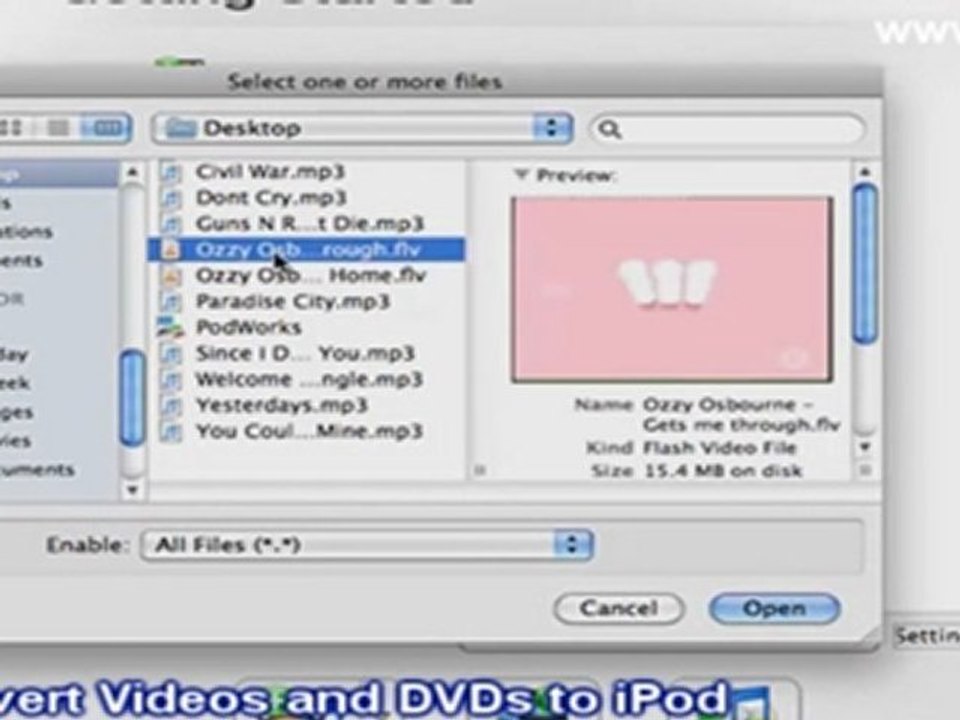Viewport: 960px width, 720px height.
Task: Click the preview pane scroll-up arrow
Action: [x=864, y=172]
